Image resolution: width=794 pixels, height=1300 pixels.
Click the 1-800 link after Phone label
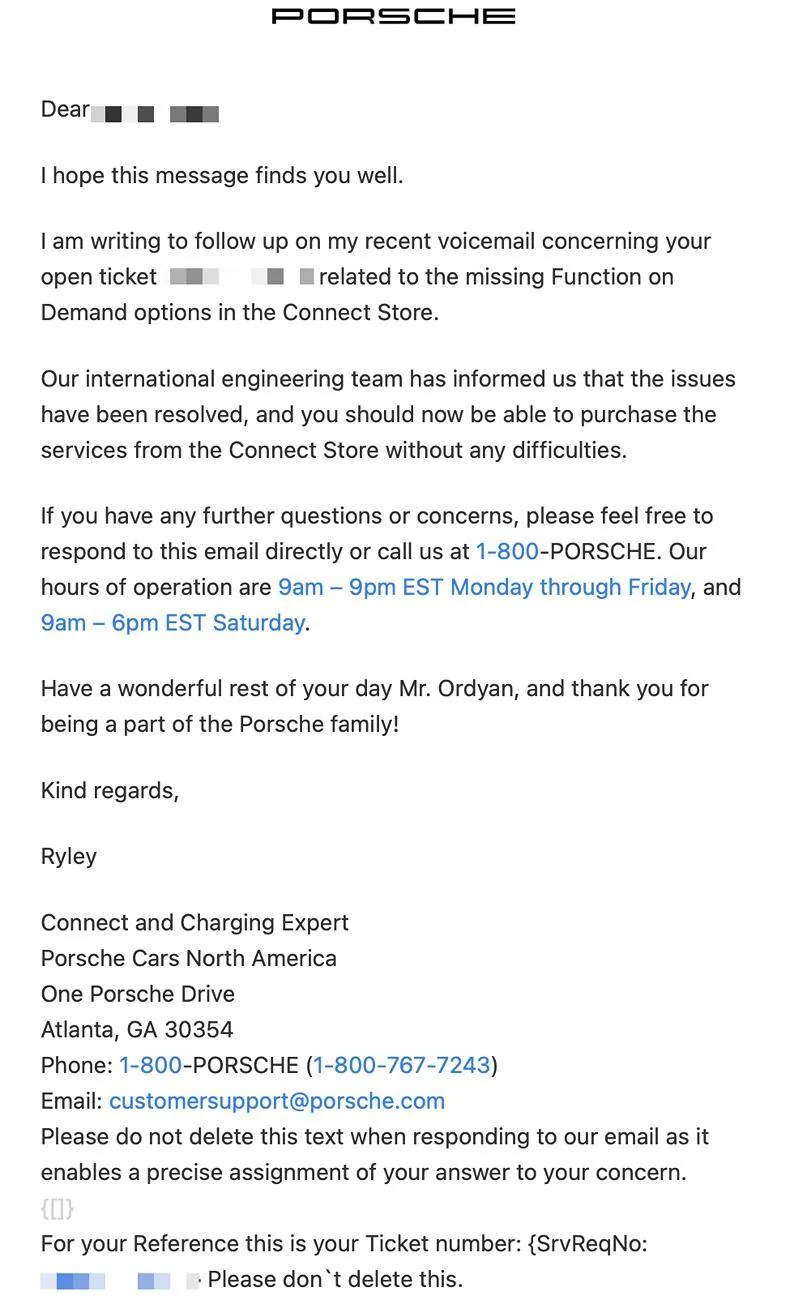click(x=150, y=1065)
